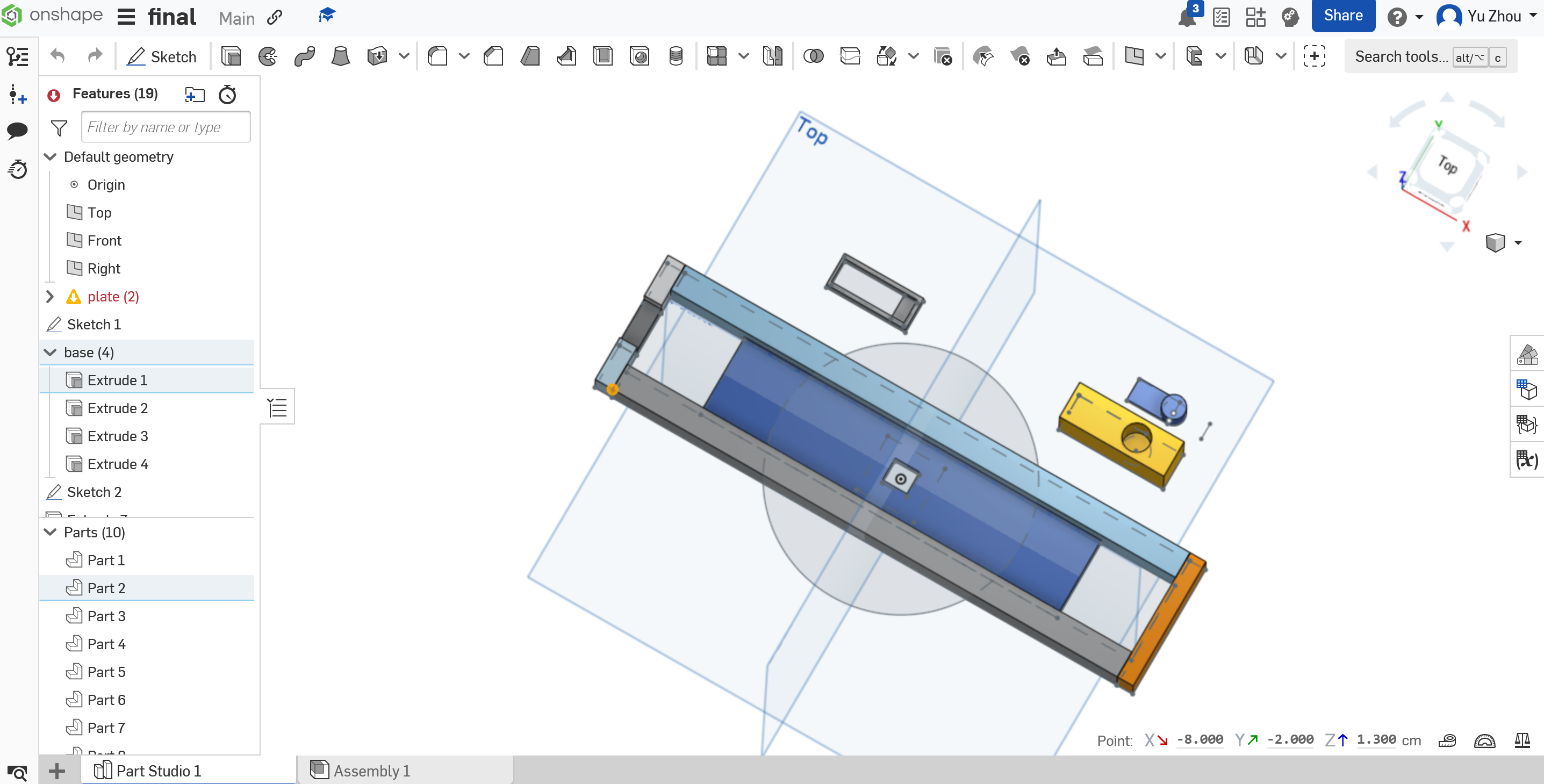Image resolution: width=1544 pixels, height=784 pixels.
Task: Select Part 2 in parts list
Action: tap(106, 588)
